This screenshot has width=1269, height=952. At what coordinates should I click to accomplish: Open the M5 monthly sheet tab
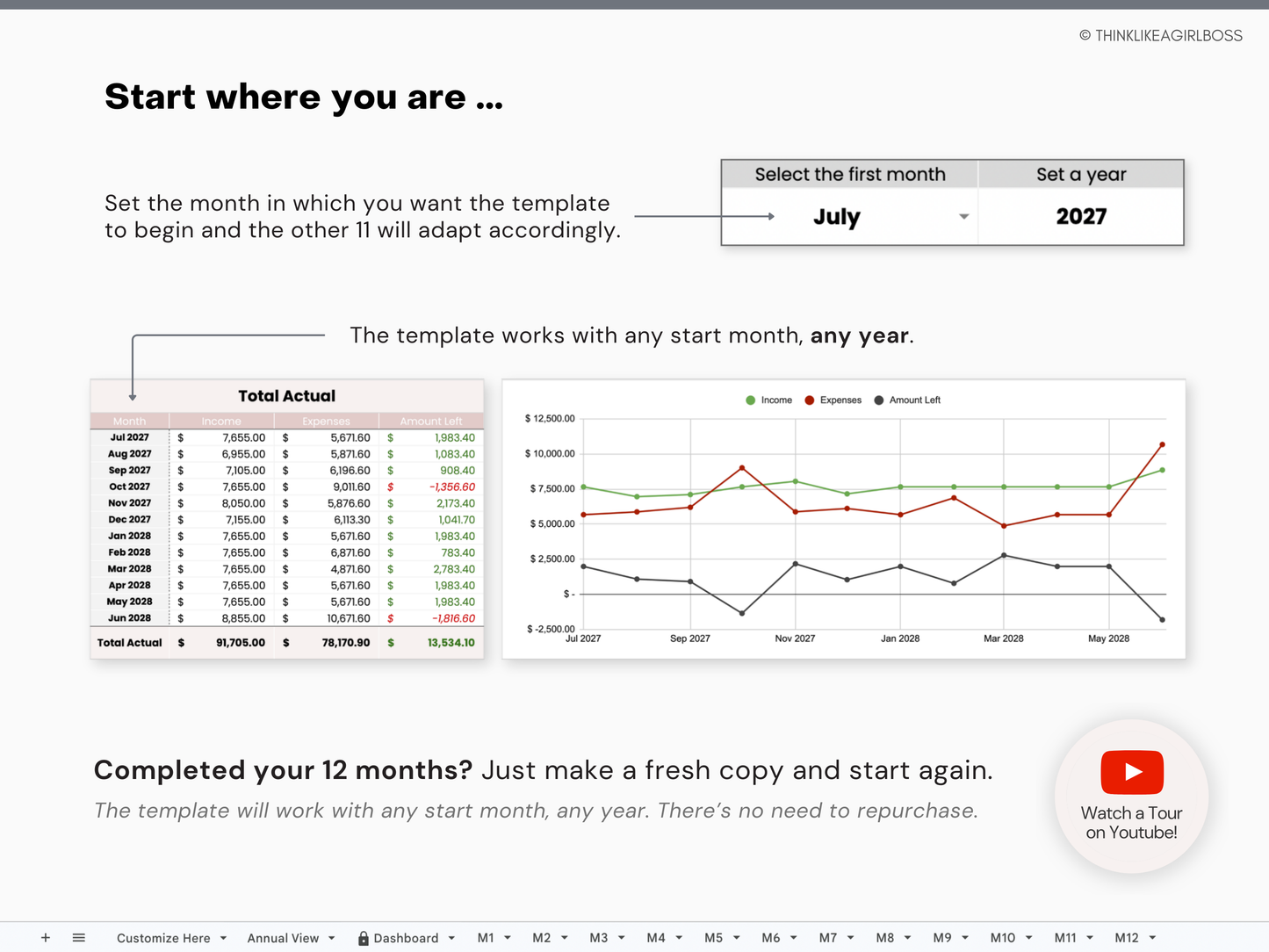[714, 937]
